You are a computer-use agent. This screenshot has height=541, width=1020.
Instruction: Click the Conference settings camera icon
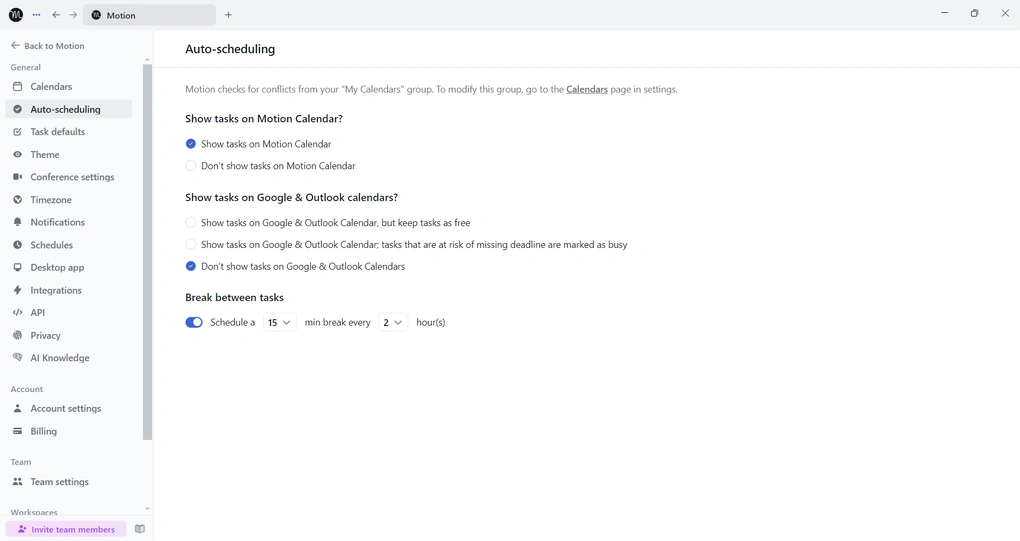(18, 177)
